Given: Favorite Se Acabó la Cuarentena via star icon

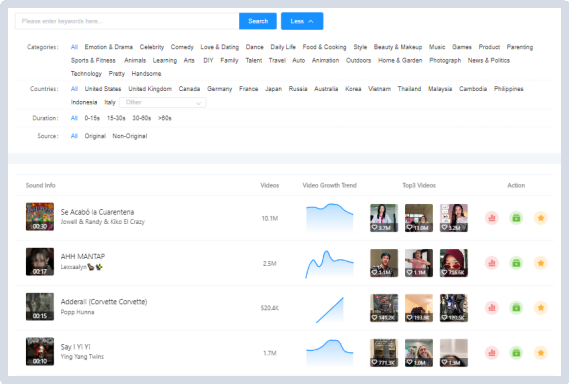Looking at the screenshot, I should pos(541,218).
